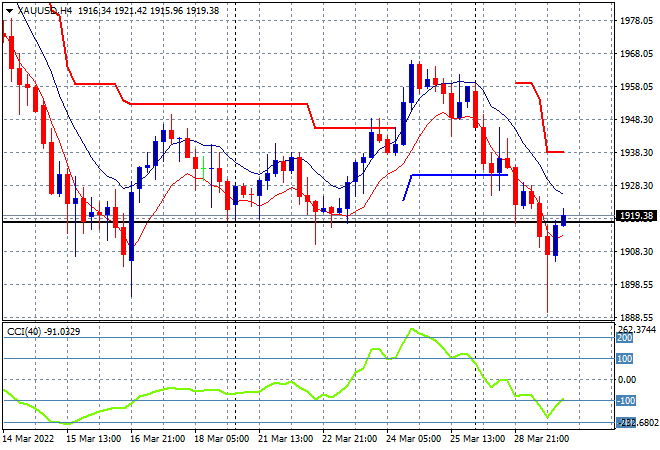Select the OHLC values 1916.34 1921.42 1915.96 1919.38
Screen dimensions: 660x450
pos(149,11)
